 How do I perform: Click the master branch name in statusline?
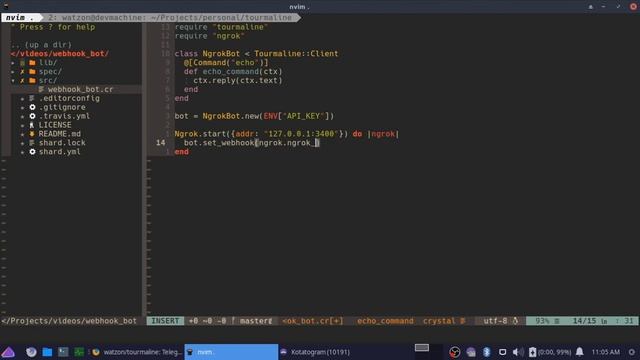coord(254,321)
